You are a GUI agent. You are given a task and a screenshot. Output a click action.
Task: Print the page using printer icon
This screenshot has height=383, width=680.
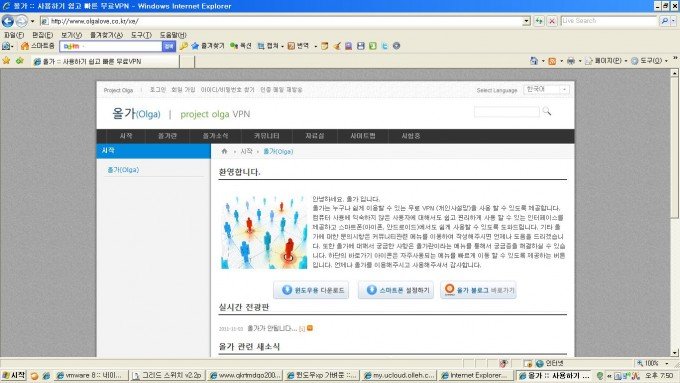(x=571, y=61)
